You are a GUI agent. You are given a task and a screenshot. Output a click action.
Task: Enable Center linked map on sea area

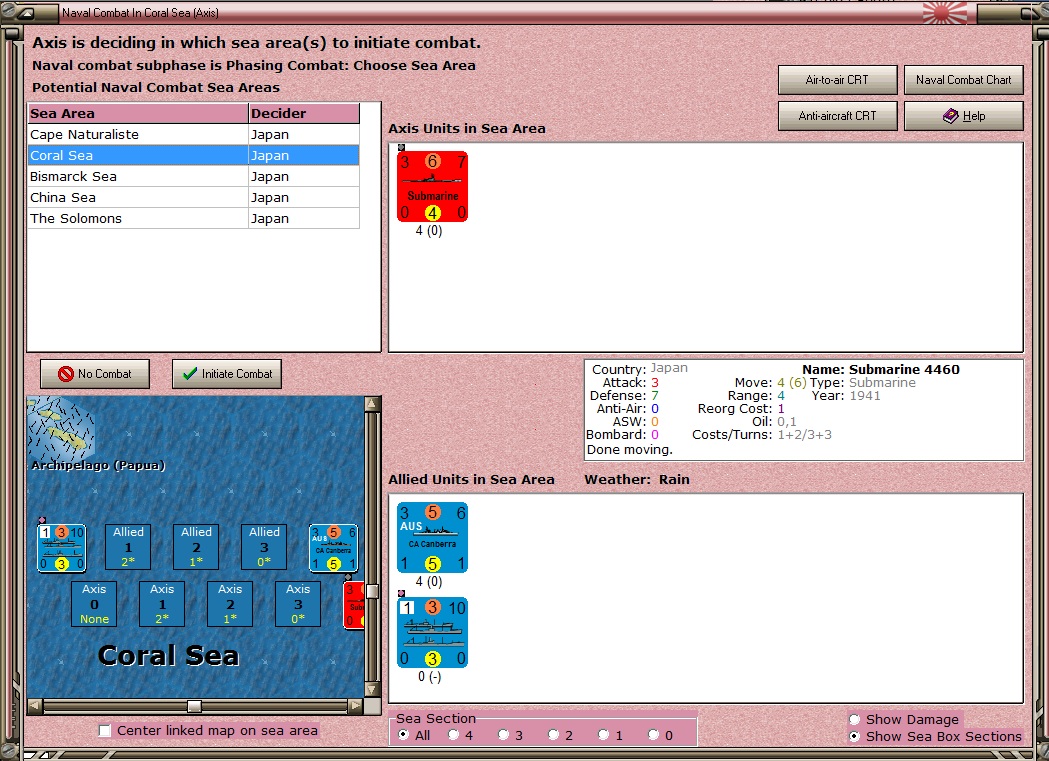(105, 730)
